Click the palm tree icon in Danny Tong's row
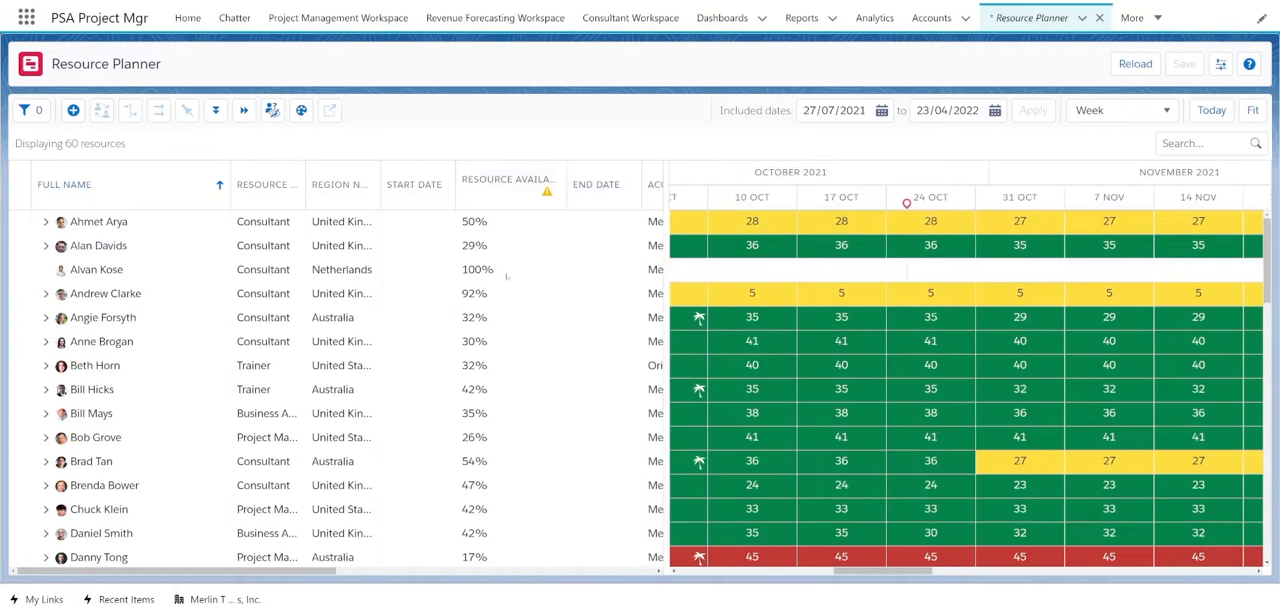Image resolution: width=1280 pixels, height=606 pixels. pyautogui.click(x=699, y=557)
